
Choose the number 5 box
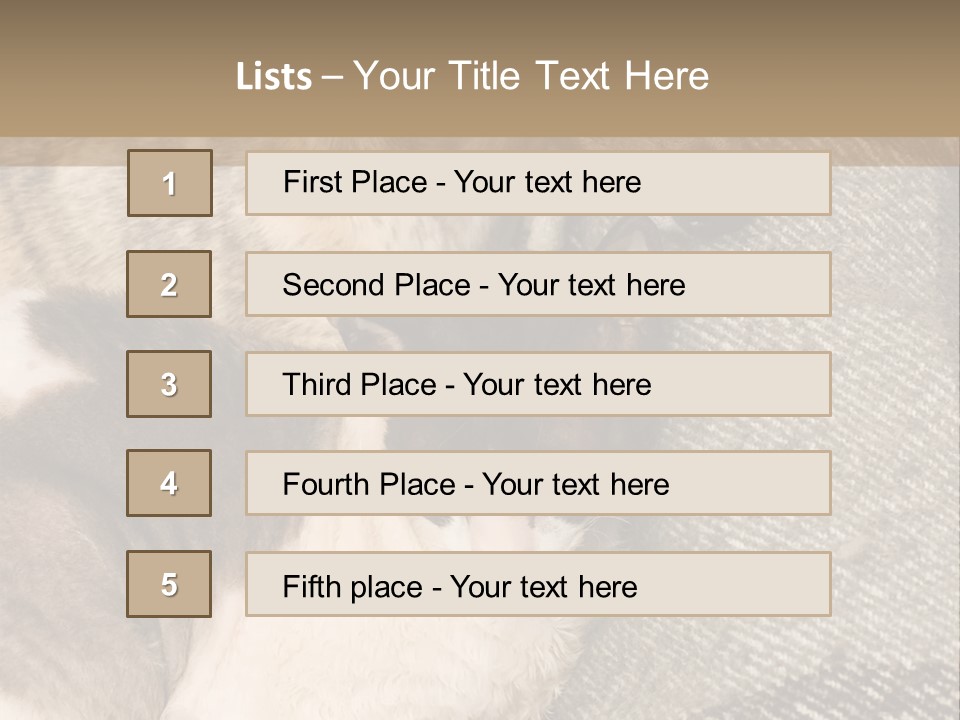[169, 584]
